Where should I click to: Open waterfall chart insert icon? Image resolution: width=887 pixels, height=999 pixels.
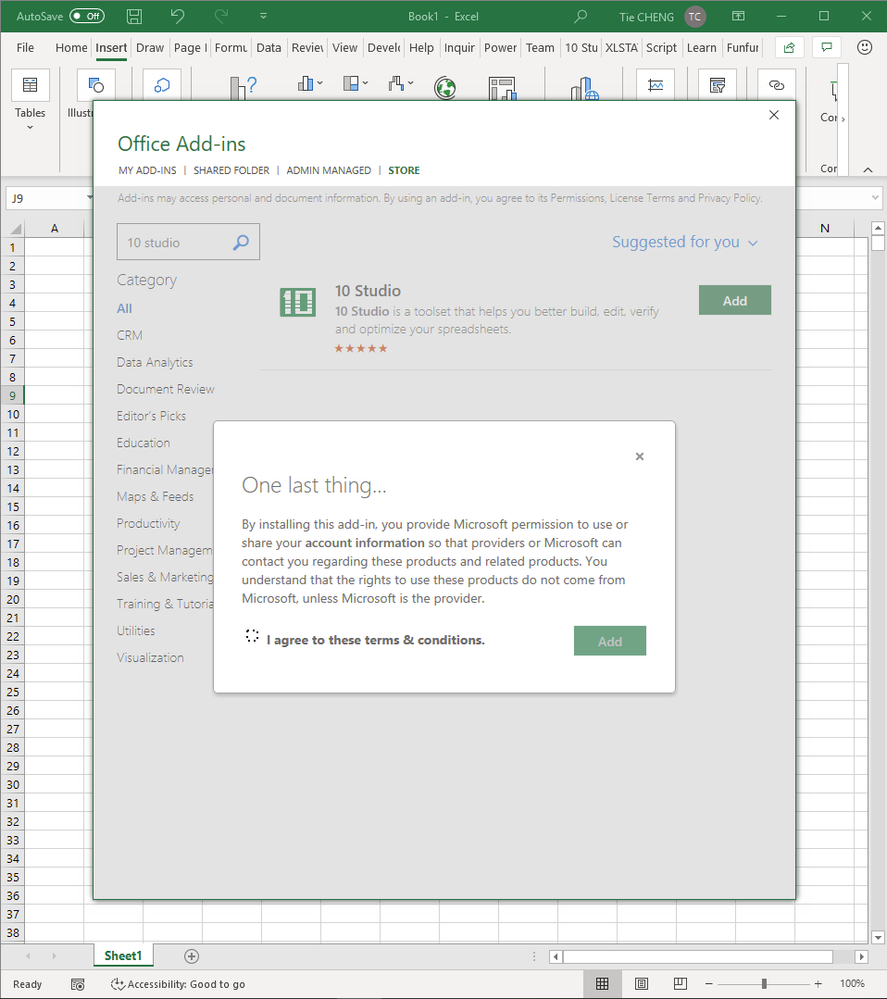[x=401, y=83]
